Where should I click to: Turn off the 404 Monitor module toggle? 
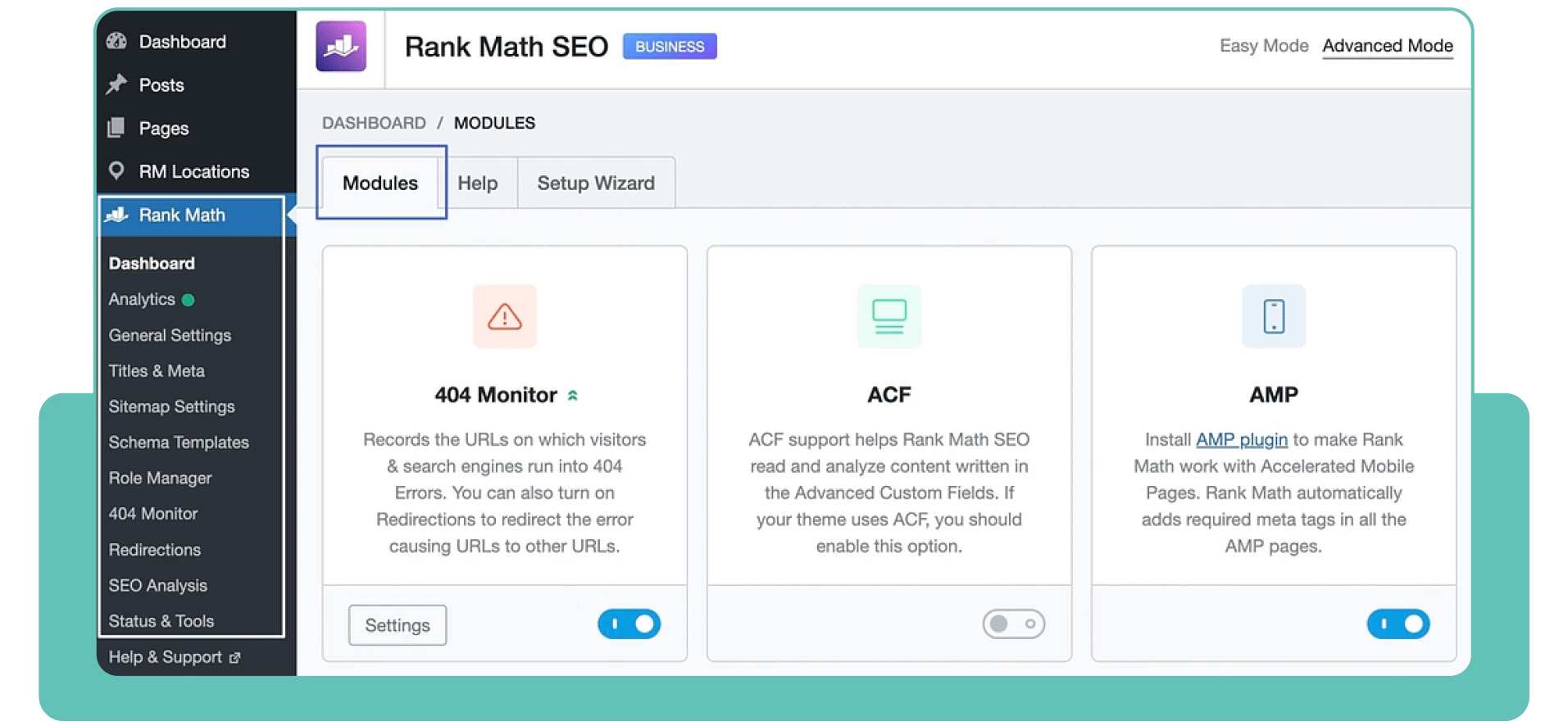pyautogui.click(x=629, y=624)
